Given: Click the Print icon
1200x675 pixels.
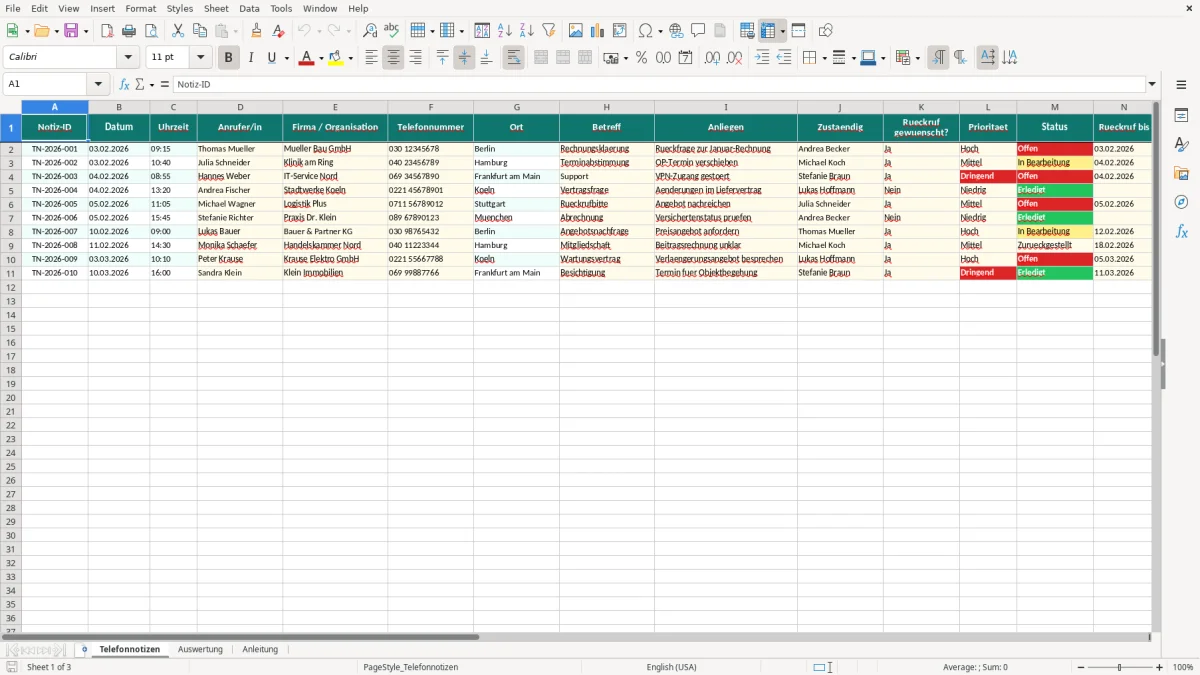Looking at the screenshot, I should pos(129,31).
